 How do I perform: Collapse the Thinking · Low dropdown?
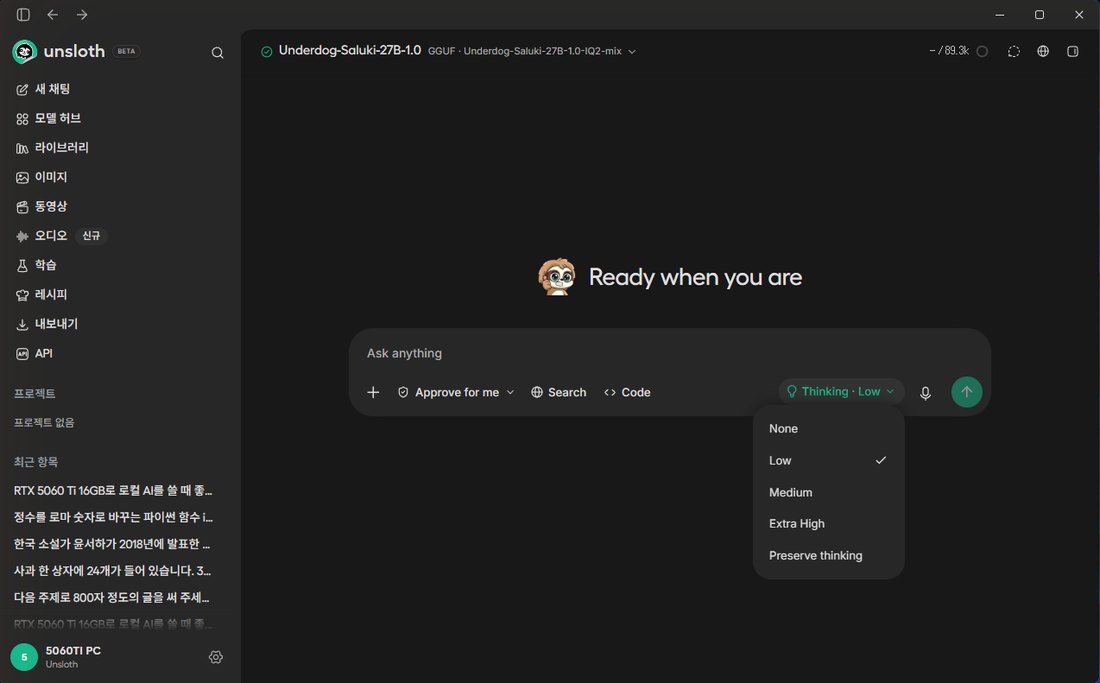point(841,392)
